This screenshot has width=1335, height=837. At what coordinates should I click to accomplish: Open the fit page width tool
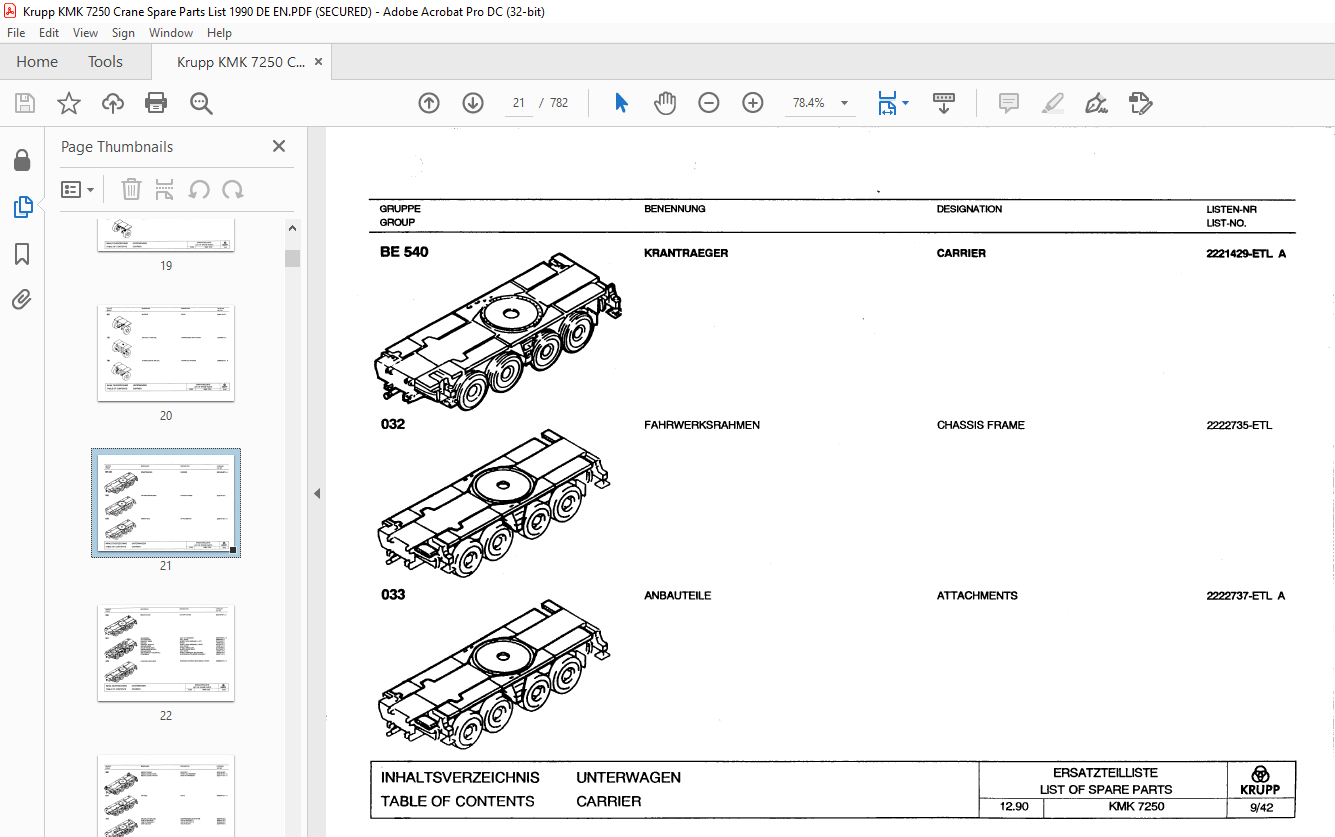[887, 103]
